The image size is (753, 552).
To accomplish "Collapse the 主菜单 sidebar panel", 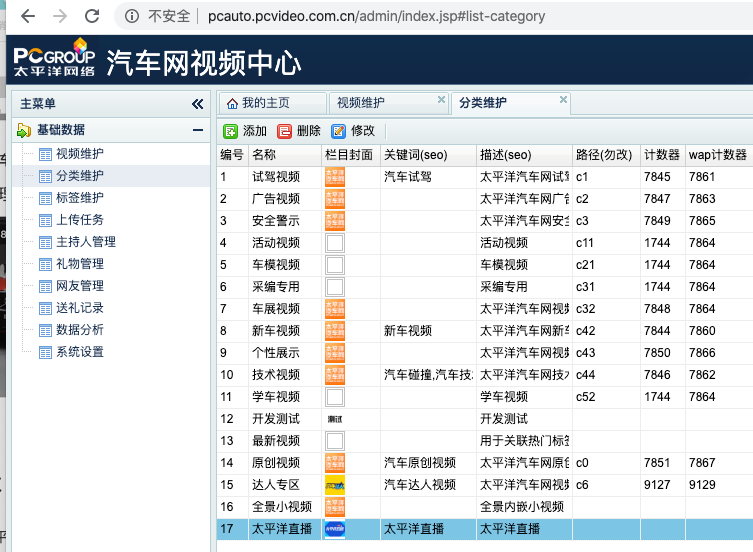I will pos(197,104).
